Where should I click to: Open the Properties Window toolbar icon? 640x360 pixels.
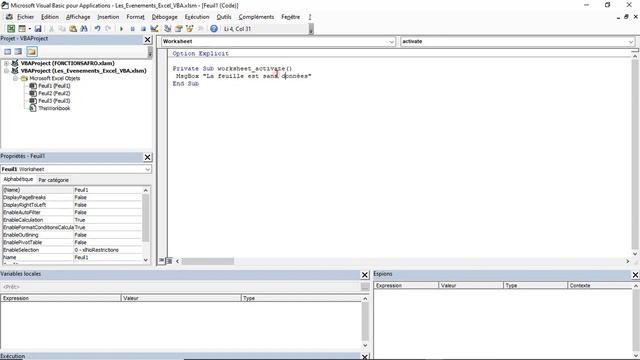178,29
